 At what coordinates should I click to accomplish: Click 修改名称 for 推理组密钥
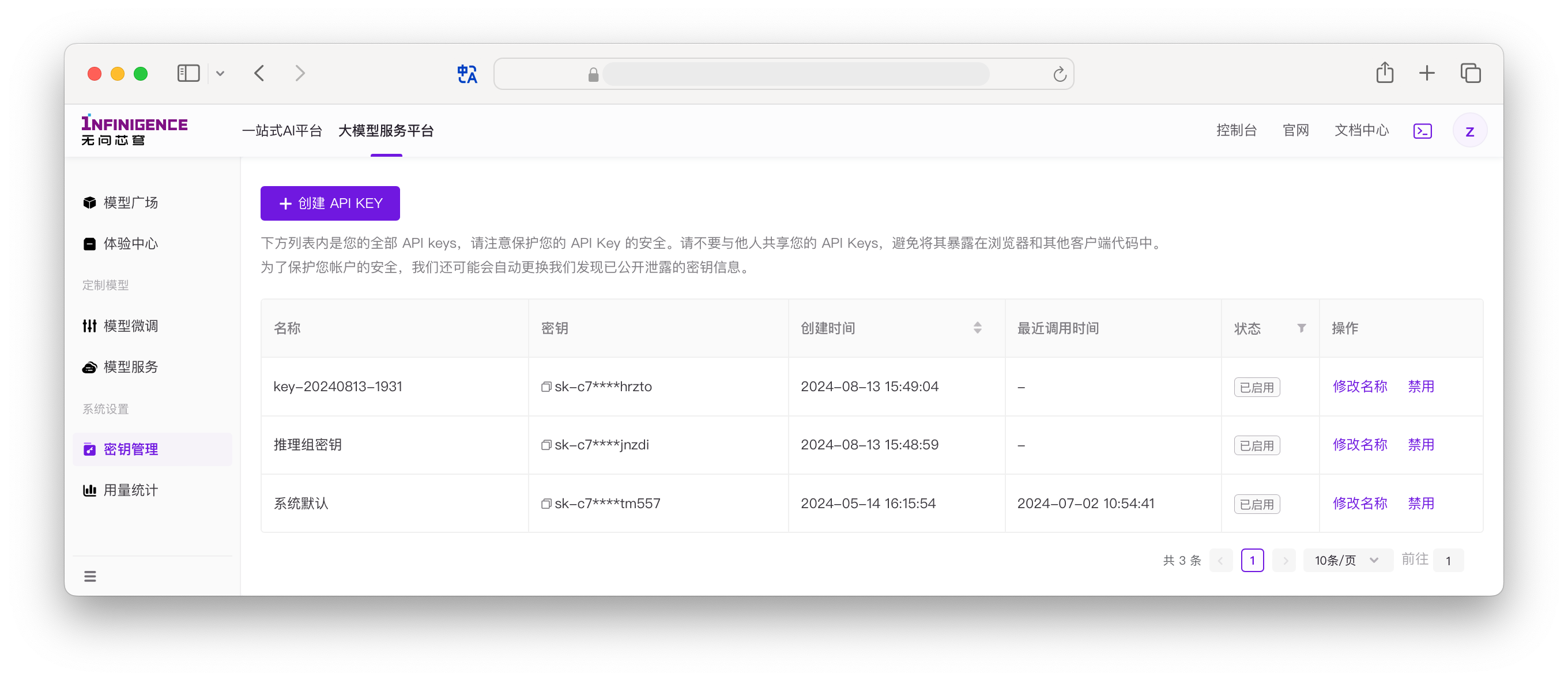[1360, 445]
